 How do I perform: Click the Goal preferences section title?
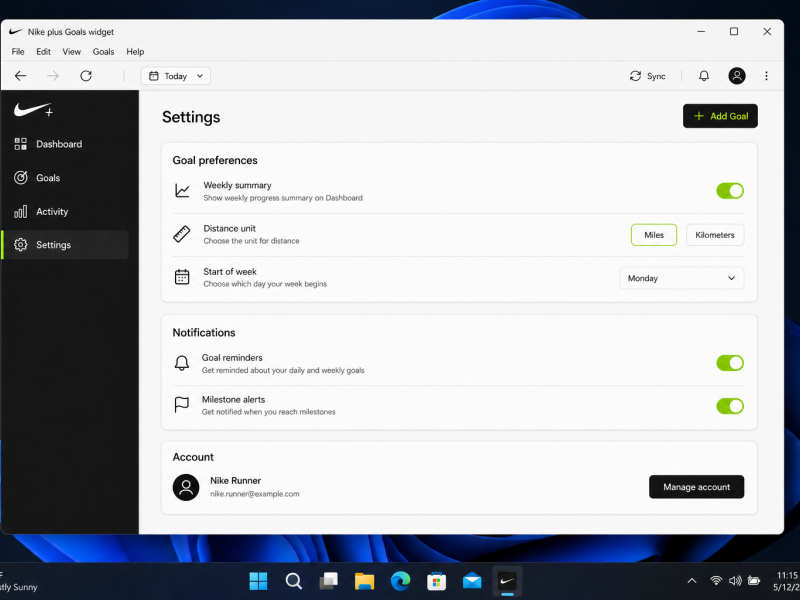pyautogui.click(x=215, y=160)
